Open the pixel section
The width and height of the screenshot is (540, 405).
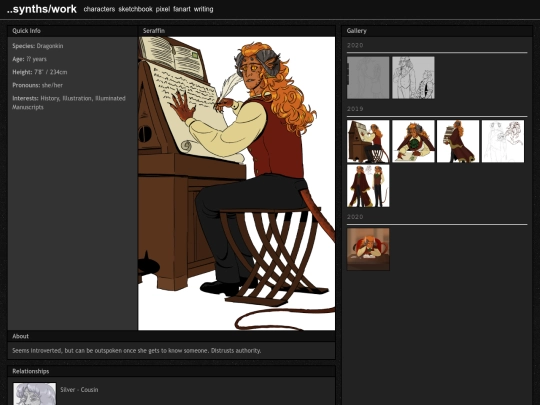click(163, 9)
